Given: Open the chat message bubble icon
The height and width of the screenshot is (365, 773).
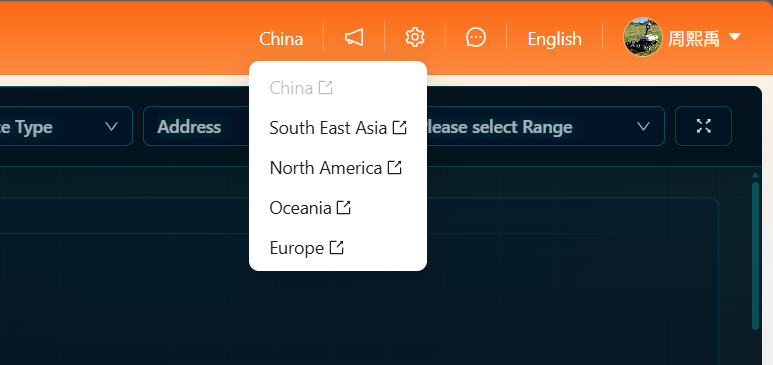Looking at the screenshot, I should [x=476, y=37].
